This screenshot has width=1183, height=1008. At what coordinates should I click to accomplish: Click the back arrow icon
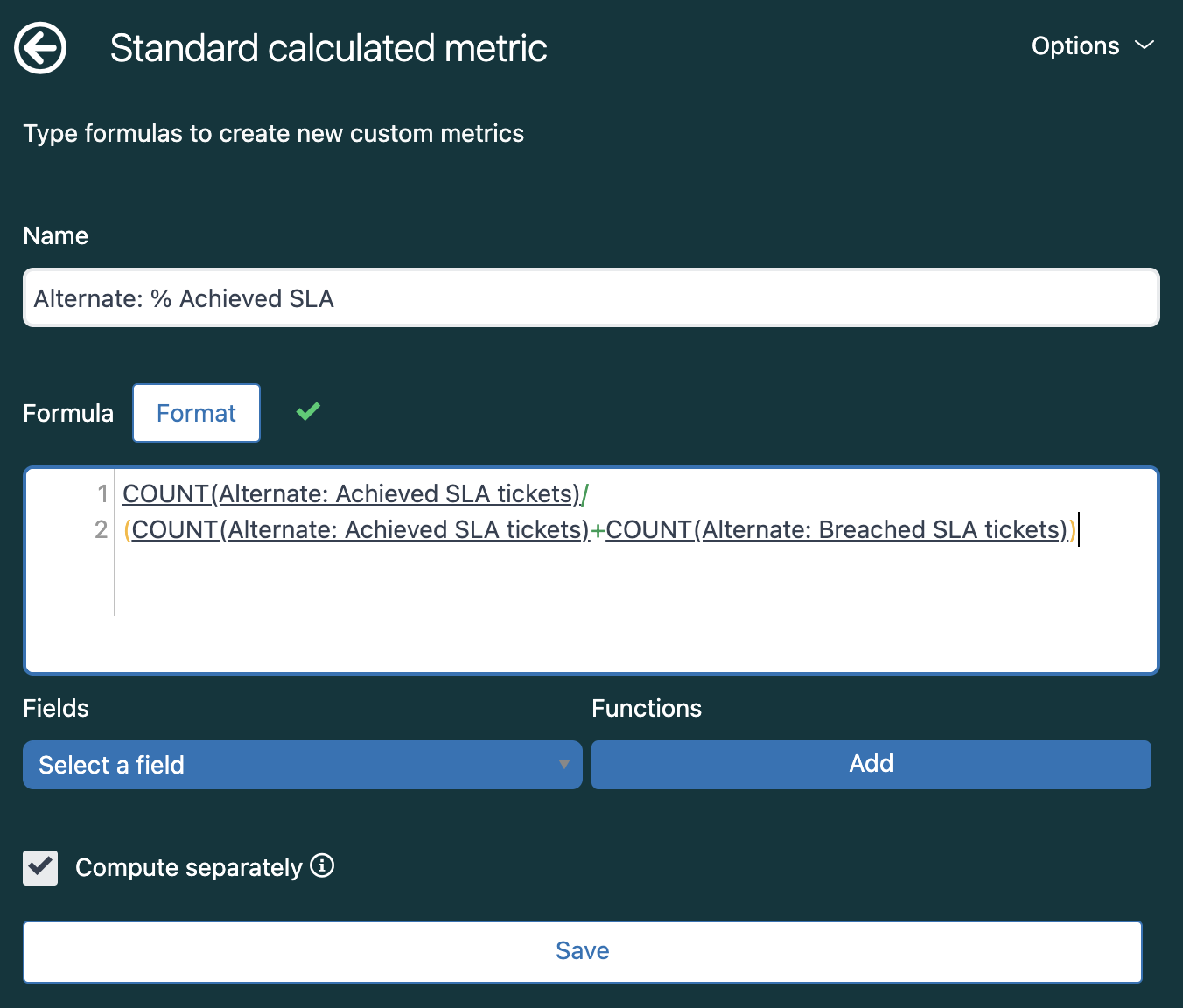[x=40, y=48]
